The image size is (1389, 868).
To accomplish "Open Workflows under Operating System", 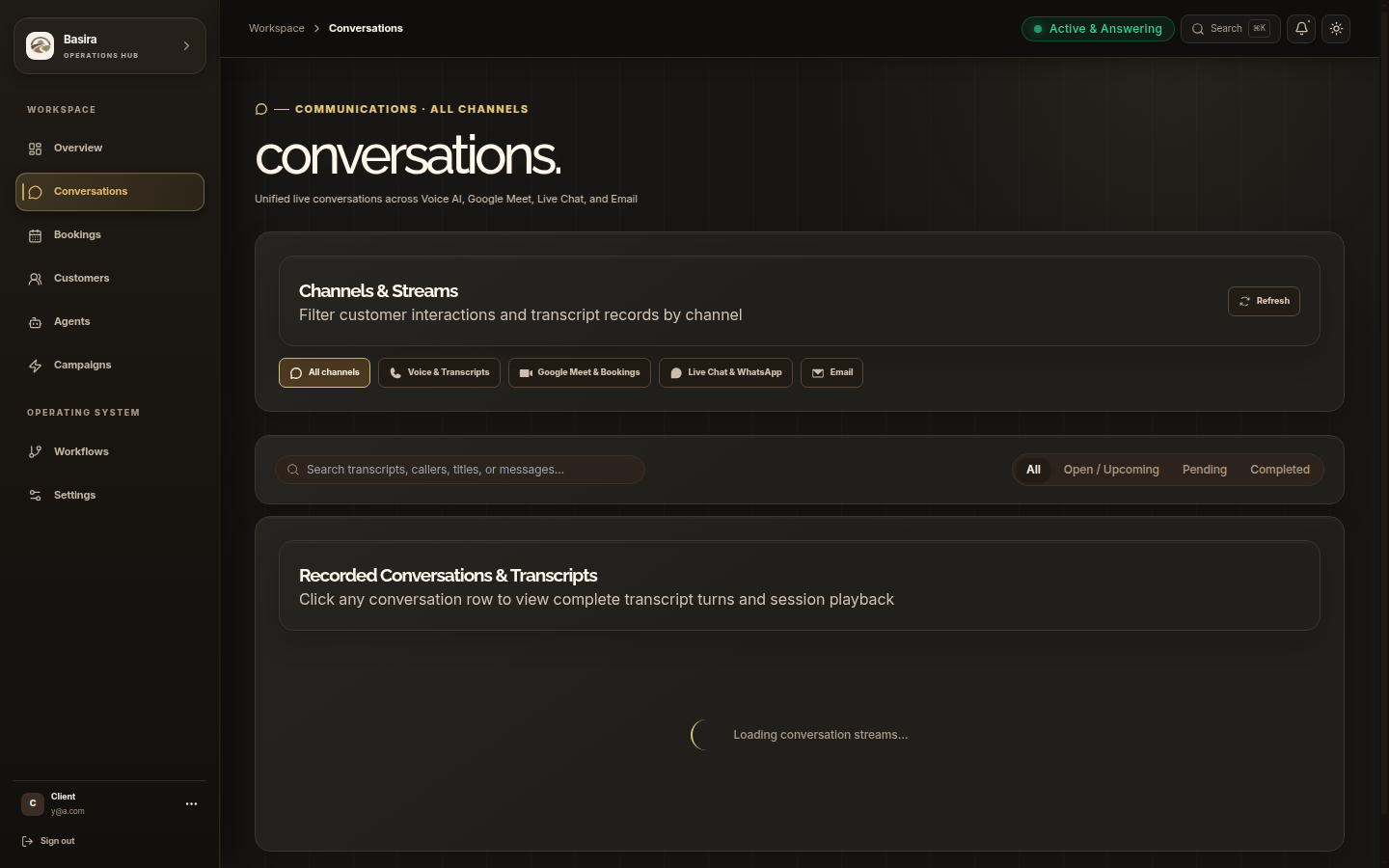I will (x=110, y=452).
